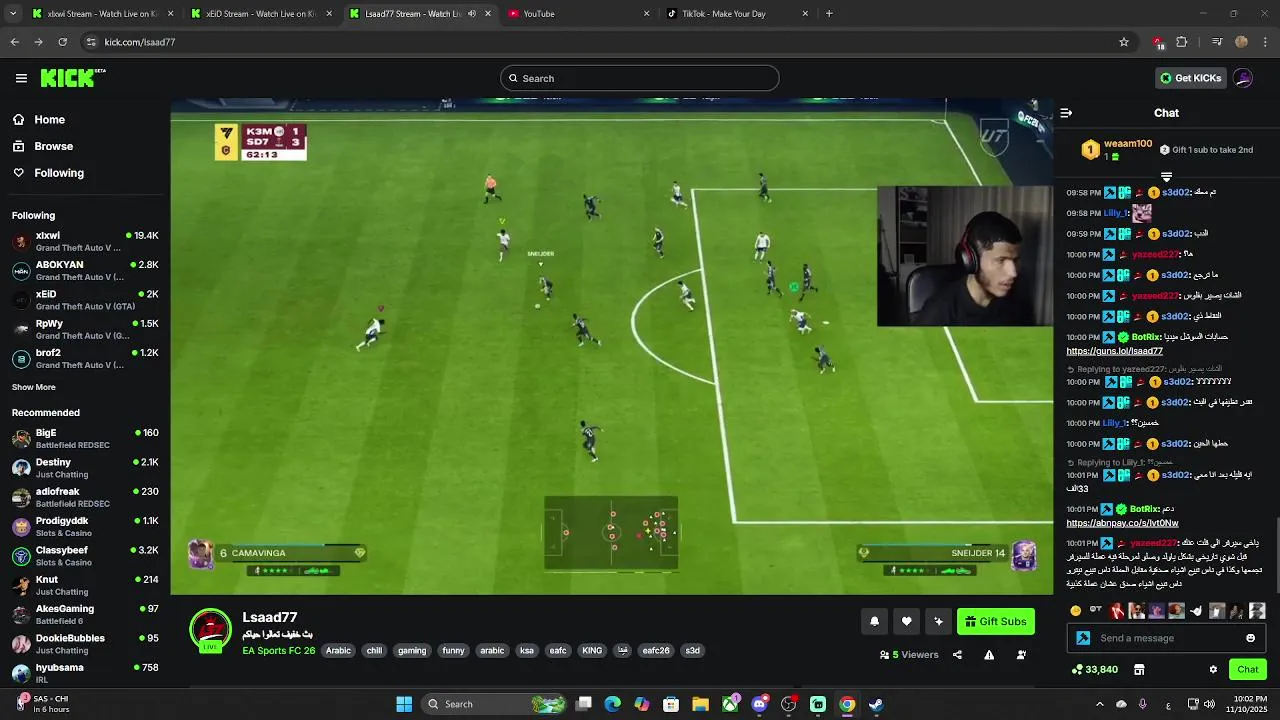The width and height of the screenshot is (1280, 720).
Task: Expand the pinned gift leaderboard handle
Action: (1166, 177)
